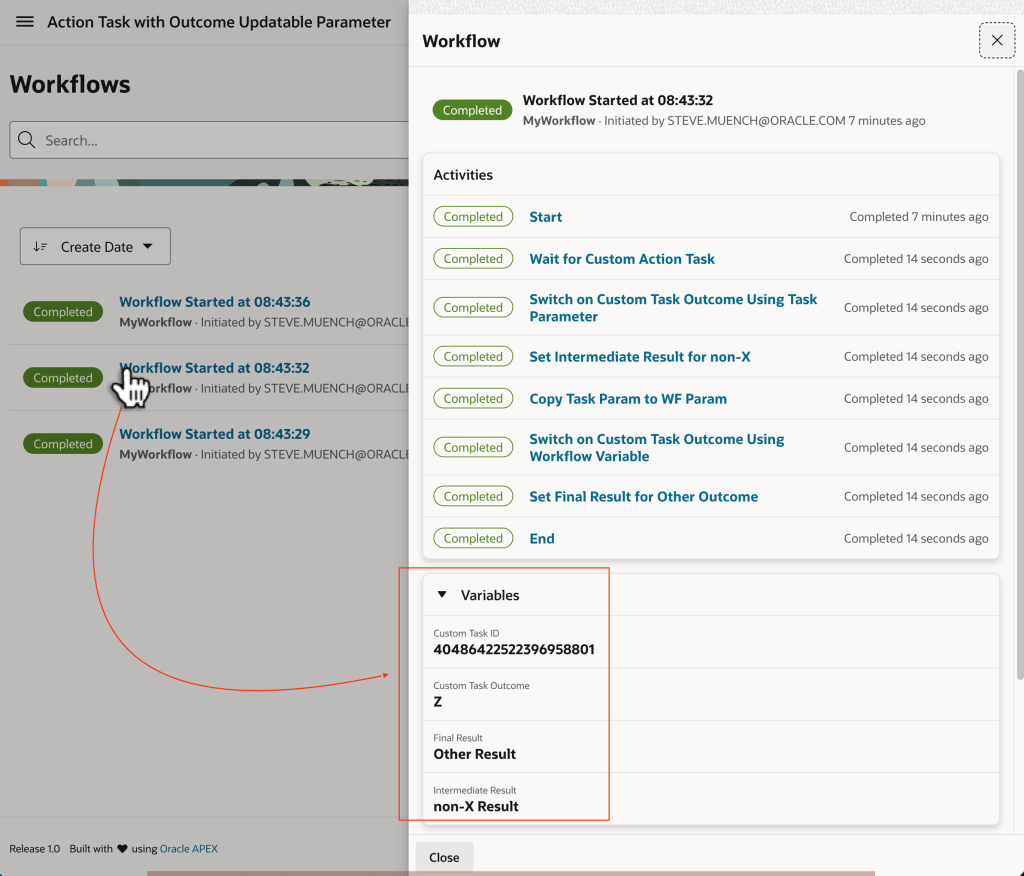Click the search magnifier icon

click(x=27, y=141)
